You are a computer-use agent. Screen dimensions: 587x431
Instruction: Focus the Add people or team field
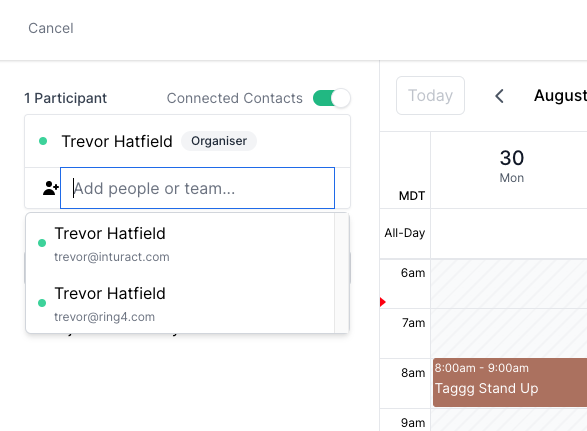(197, 188)
